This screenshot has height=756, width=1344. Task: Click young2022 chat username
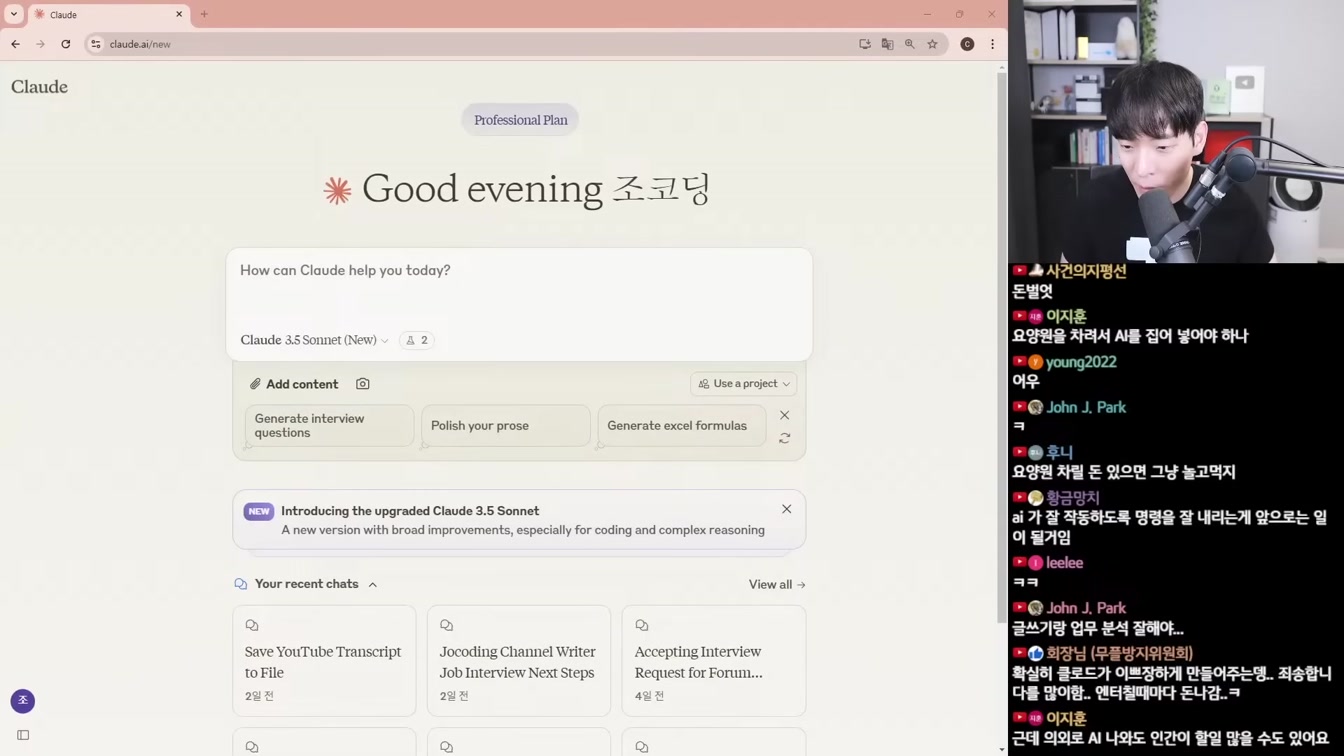click(x=1081, y=362)
